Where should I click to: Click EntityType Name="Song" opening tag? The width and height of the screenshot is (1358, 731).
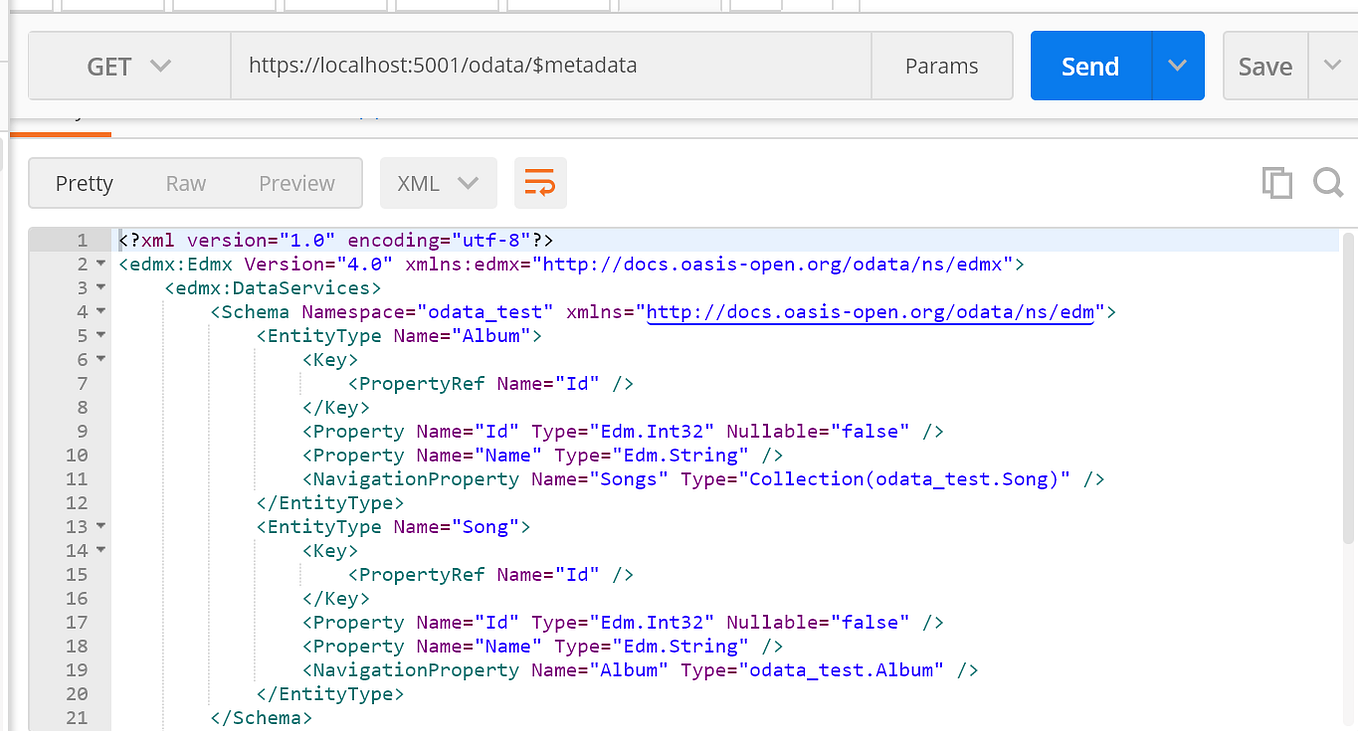[394, 527]
